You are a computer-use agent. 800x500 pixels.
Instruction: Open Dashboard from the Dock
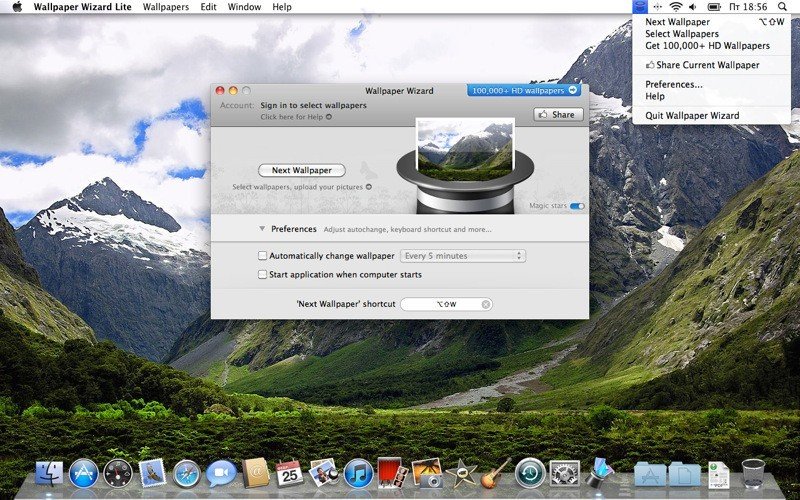[x=118, y=473]
